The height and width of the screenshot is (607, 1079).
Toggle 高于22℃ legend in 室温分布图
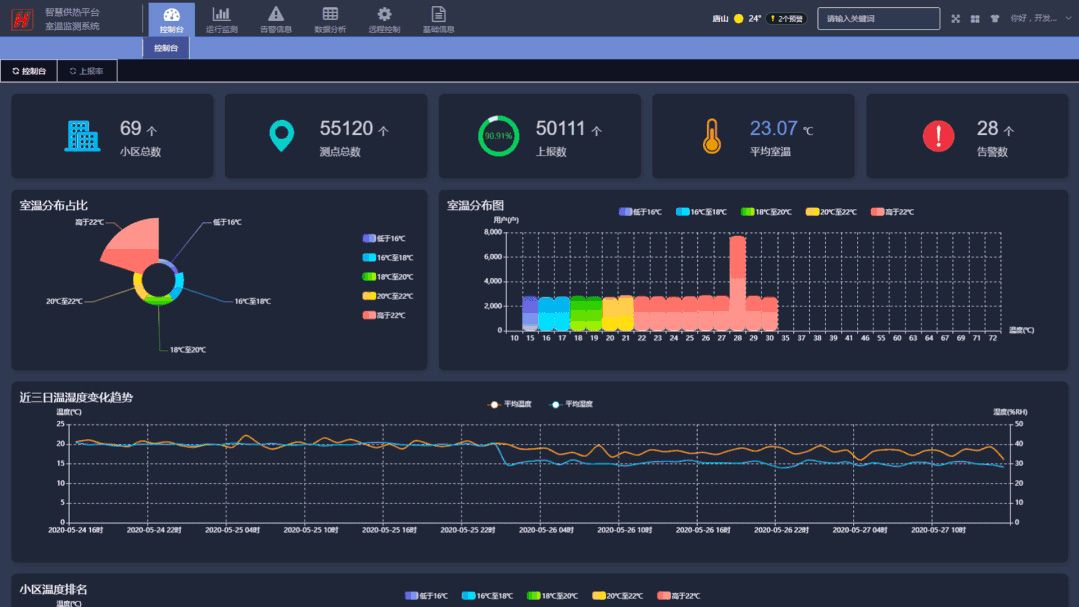[x=891, y=212]
